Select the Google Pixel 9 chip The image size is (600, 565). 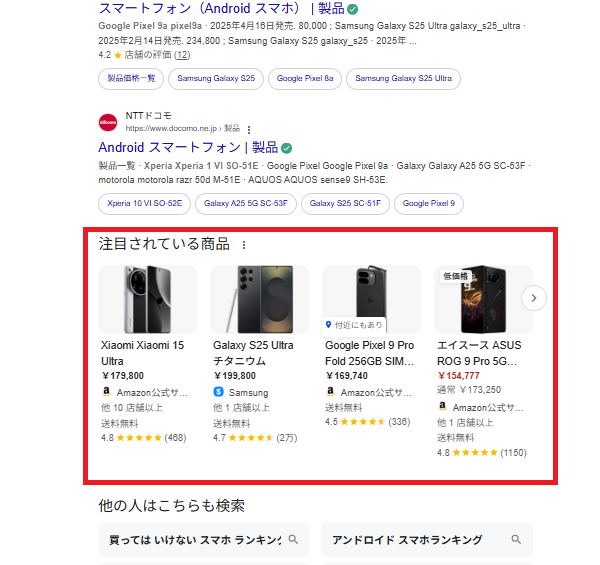click(429, 204)
